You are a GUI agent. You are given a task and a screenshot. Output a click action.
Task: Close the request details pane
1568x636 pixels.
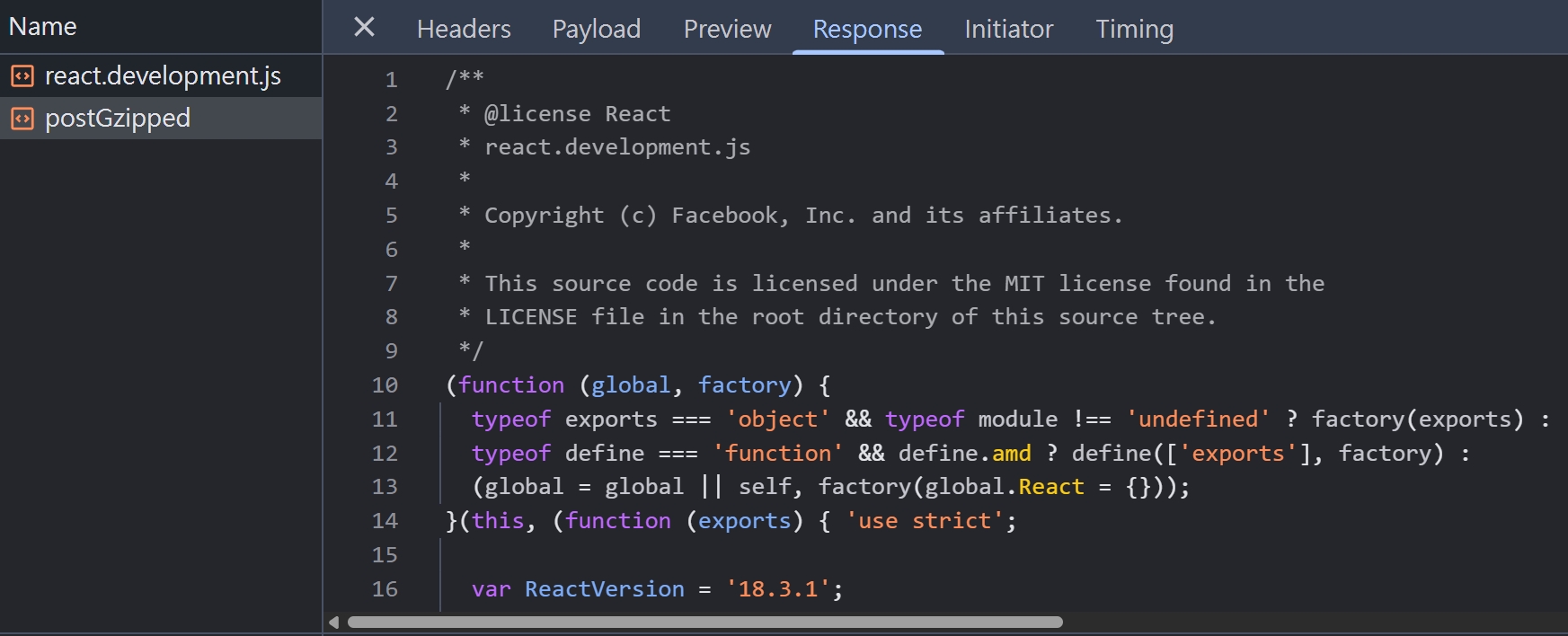click(x=364, y=27)
